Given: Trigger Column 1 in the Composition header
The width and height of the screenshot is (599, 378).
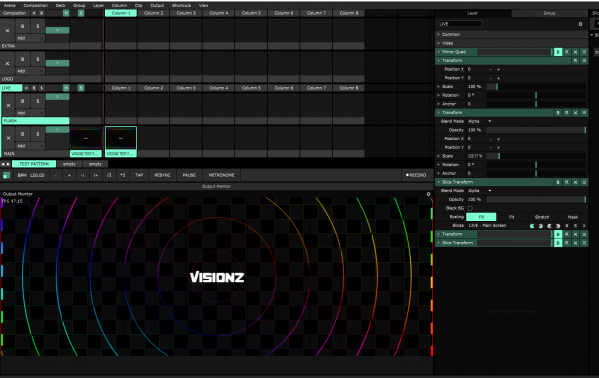Looking at the screenshot, I should 121,13.
